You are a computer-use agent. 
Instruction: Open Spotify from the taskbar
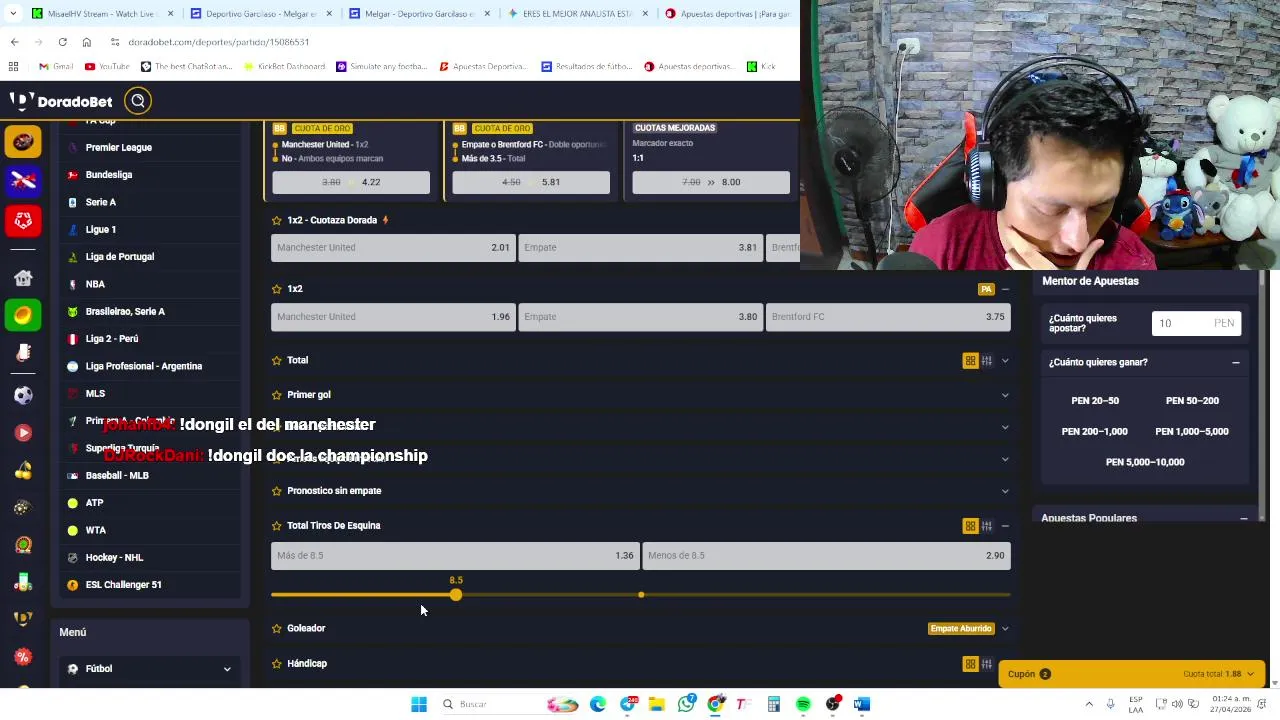[x=803, y=704]
